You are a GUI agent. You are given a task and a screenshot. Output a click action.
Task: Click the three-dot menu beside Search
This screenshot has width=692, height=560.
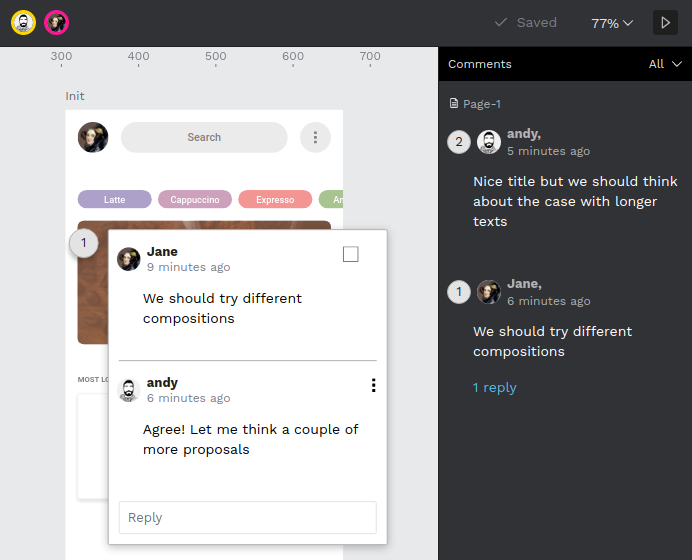[315, 137]
